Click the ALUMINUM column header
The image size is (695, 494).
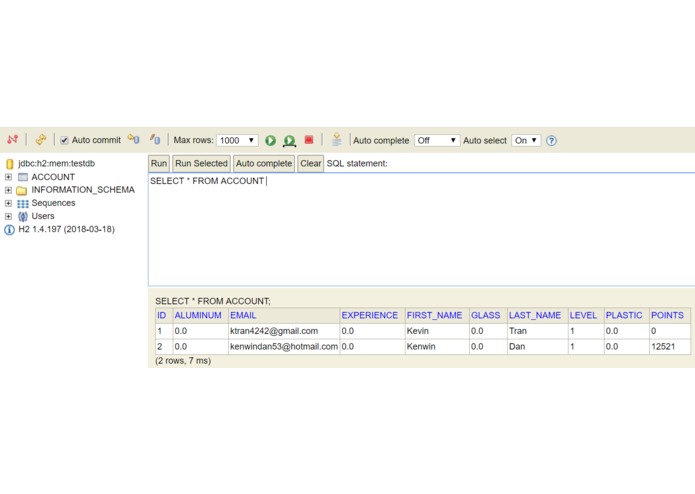click(198, 315)
